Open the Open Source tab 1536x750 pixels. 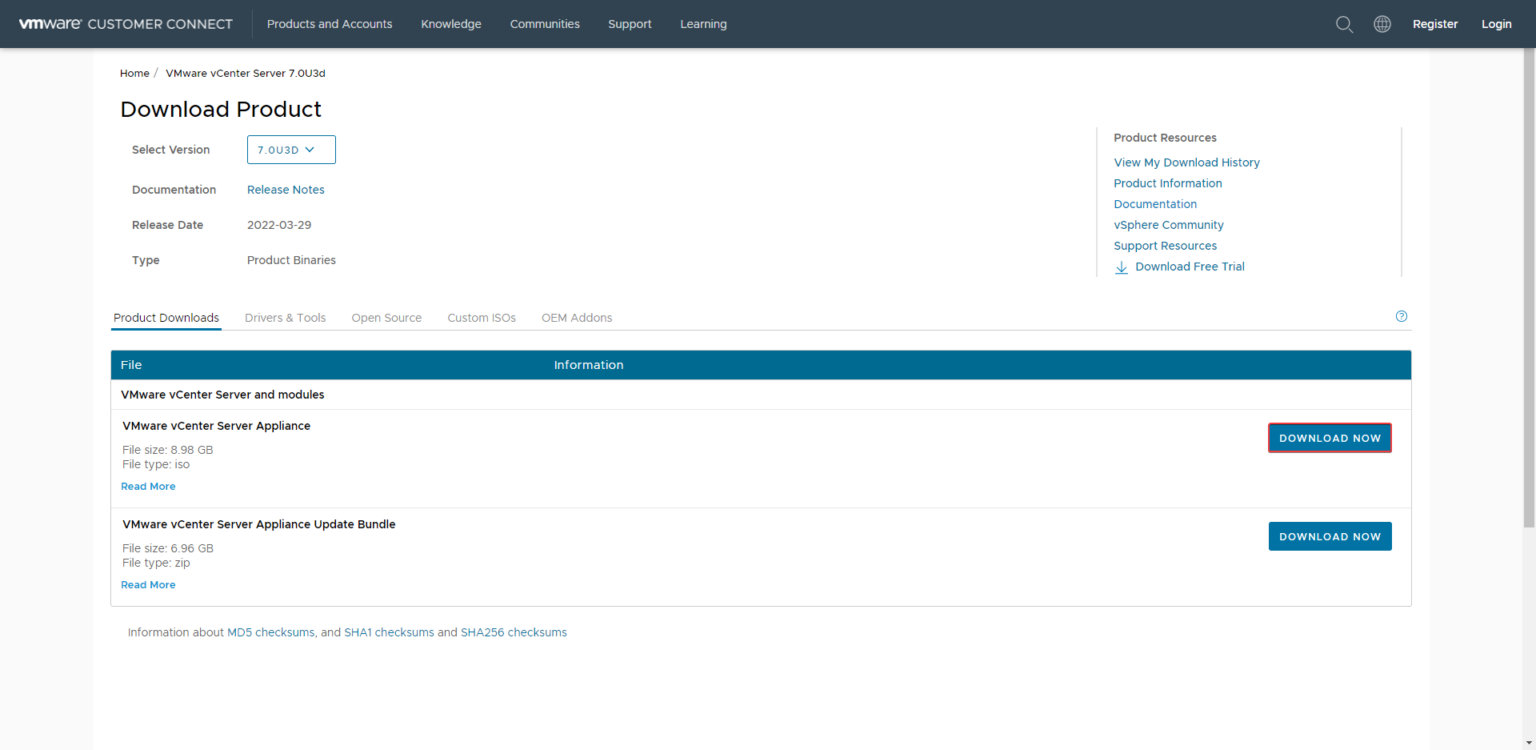coord(386,317)
